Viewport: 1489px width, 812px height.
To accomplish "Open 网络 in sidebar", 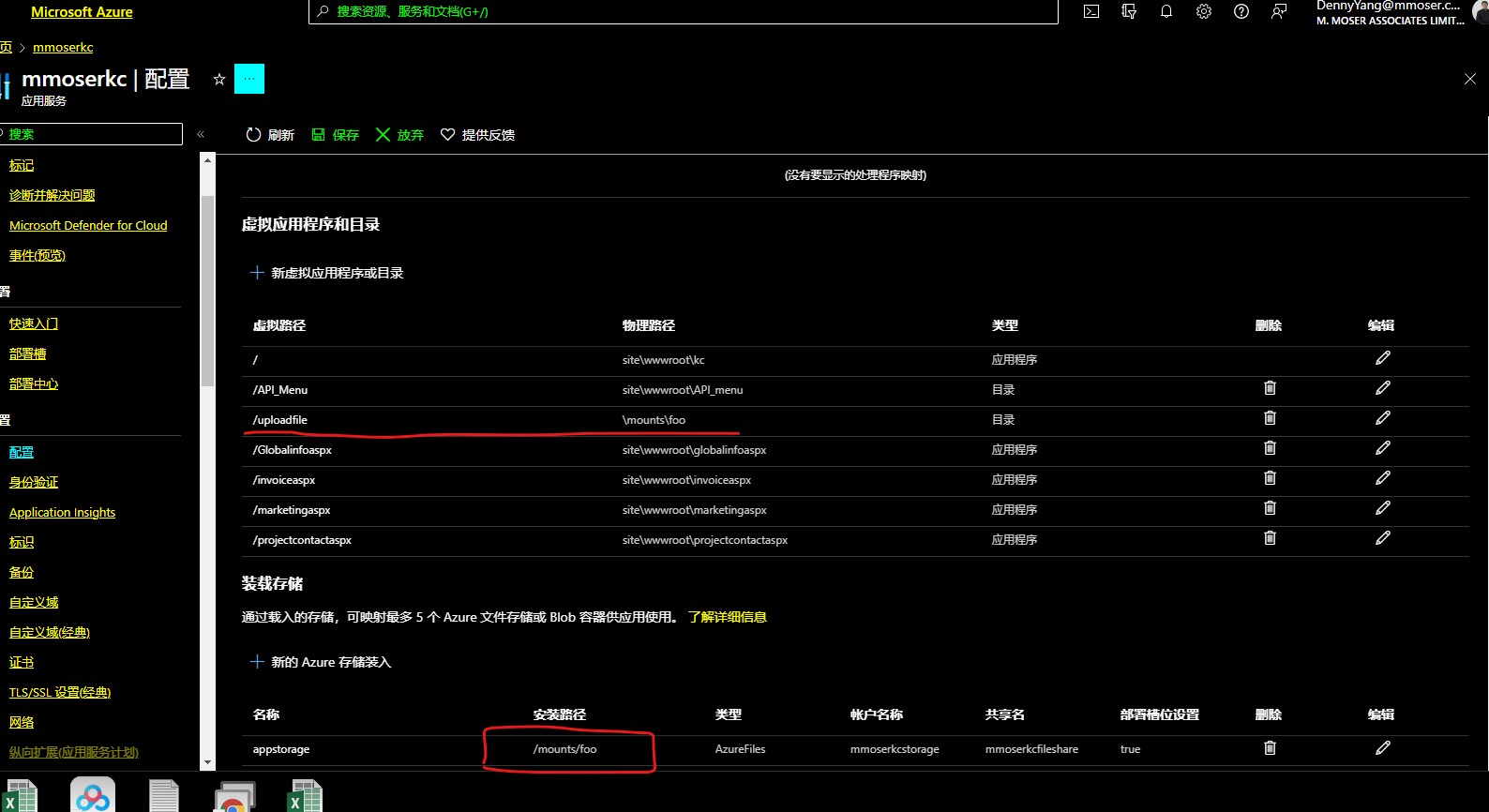I will (22, 722).
